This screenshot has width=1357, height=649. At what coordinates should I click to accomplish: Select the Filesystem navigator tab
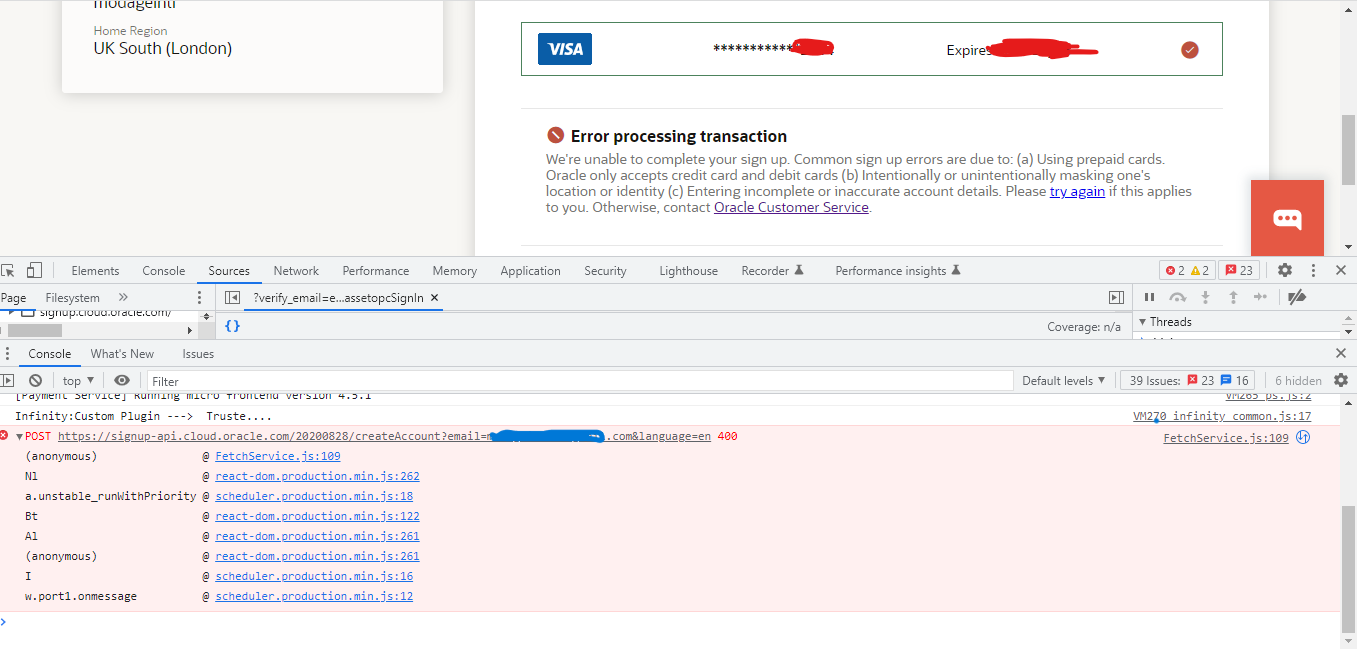coord(73,297)
